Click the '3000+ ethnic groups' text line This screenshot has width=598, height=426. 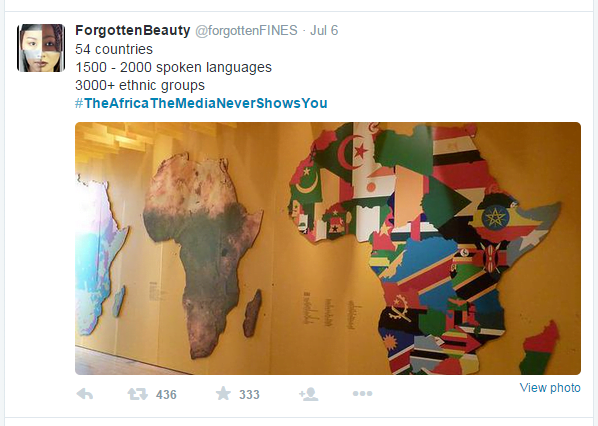coord(140,85)
